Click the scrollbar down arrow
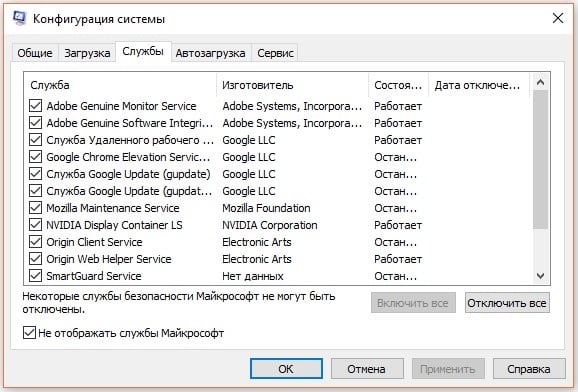This screenshot has height=392, width=578. tap(540, 276)
